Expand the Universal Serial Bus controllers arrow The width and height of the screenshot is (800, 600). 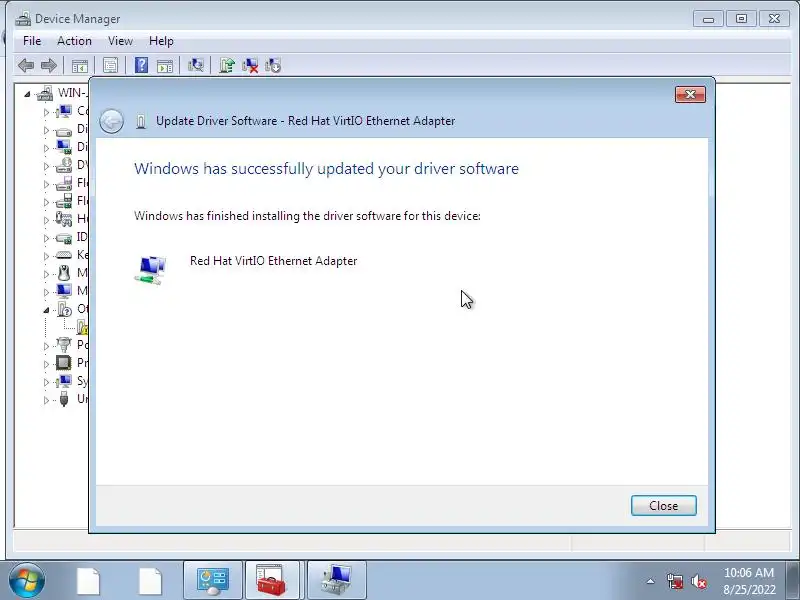(x=46, y=400)
